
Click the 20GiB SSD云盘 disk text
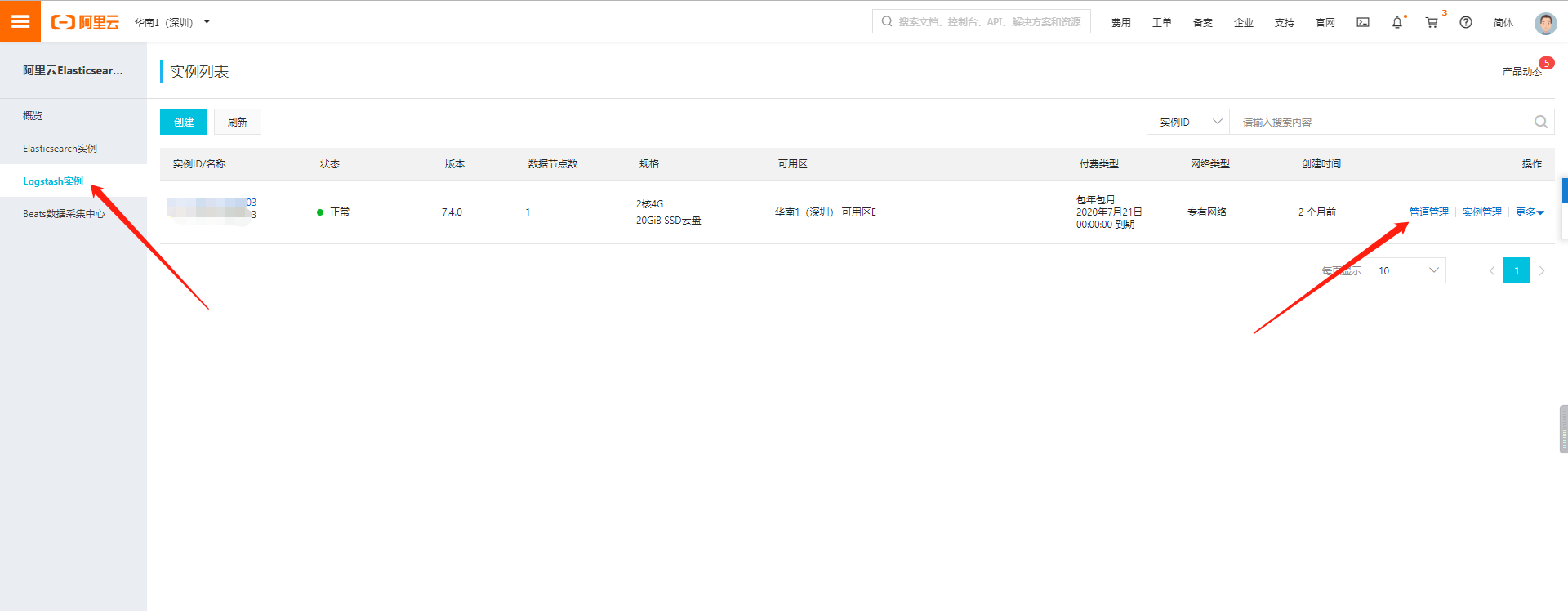pyautogui.click(x=668, y=220)
